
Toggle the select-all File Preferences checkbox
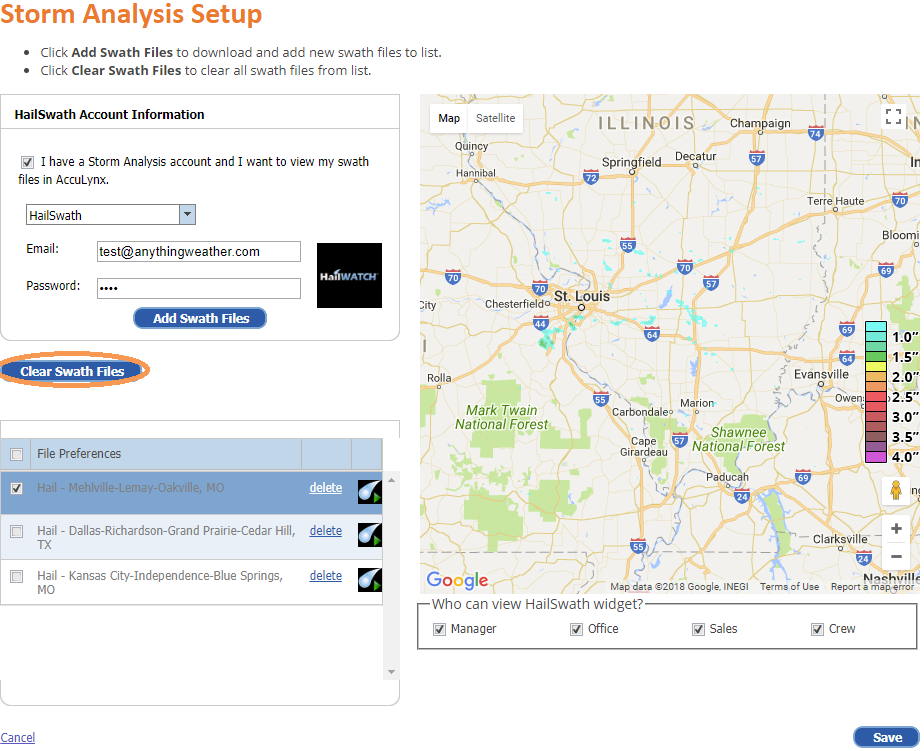point(16,454)
